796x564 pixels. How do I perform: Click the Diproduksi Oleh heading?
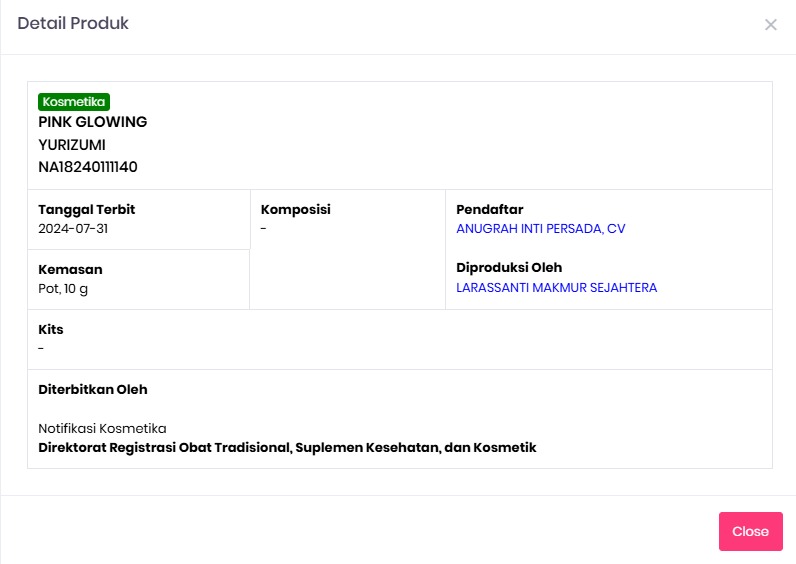click(509, 268)
